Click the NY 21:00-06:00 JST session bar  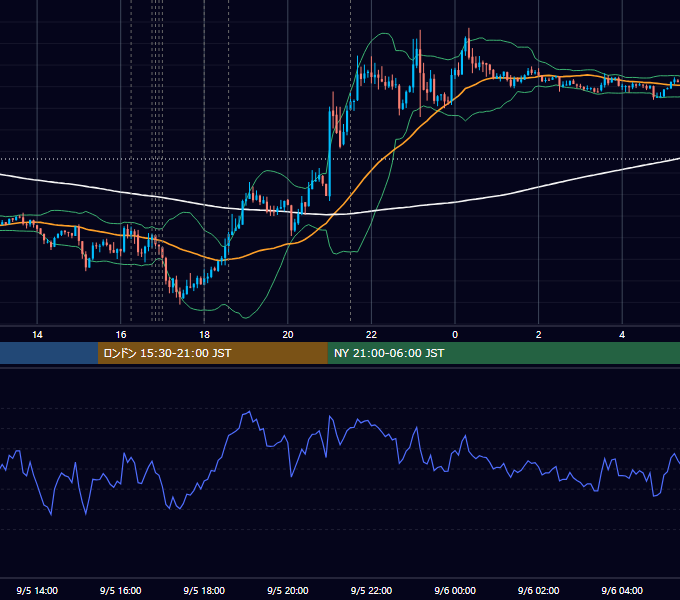[x=503, y=353]
